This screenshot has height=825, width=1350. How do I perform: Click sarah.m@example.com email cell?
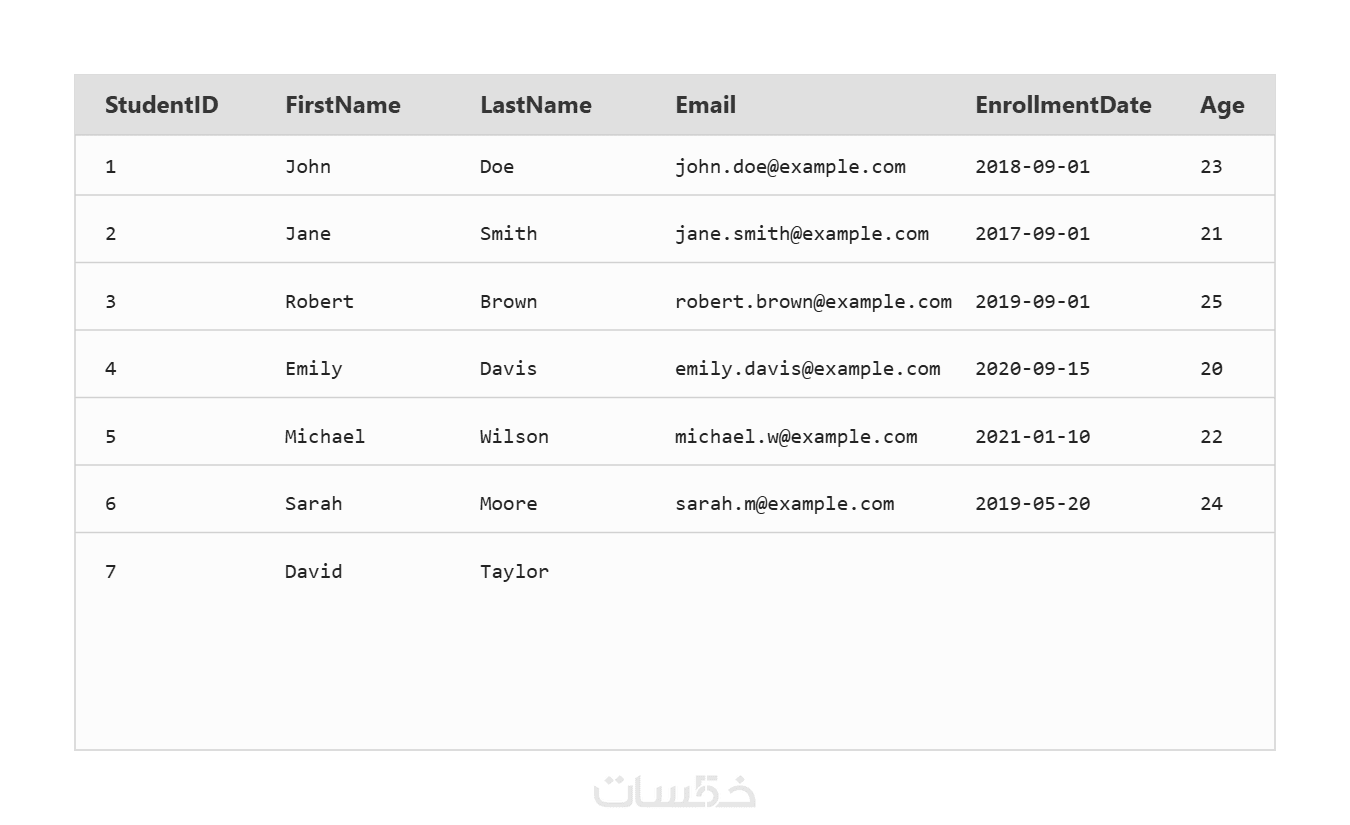click(x=784, y=503)
